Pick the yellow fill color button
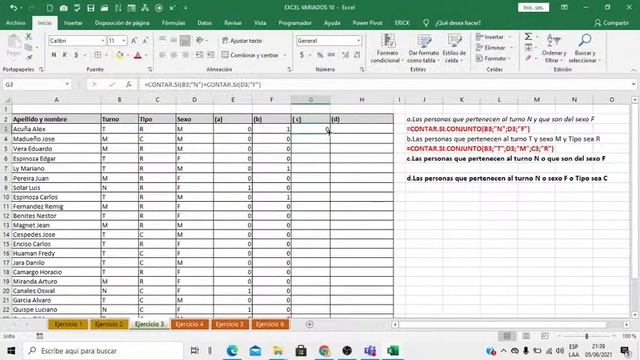 click(120, 55)
